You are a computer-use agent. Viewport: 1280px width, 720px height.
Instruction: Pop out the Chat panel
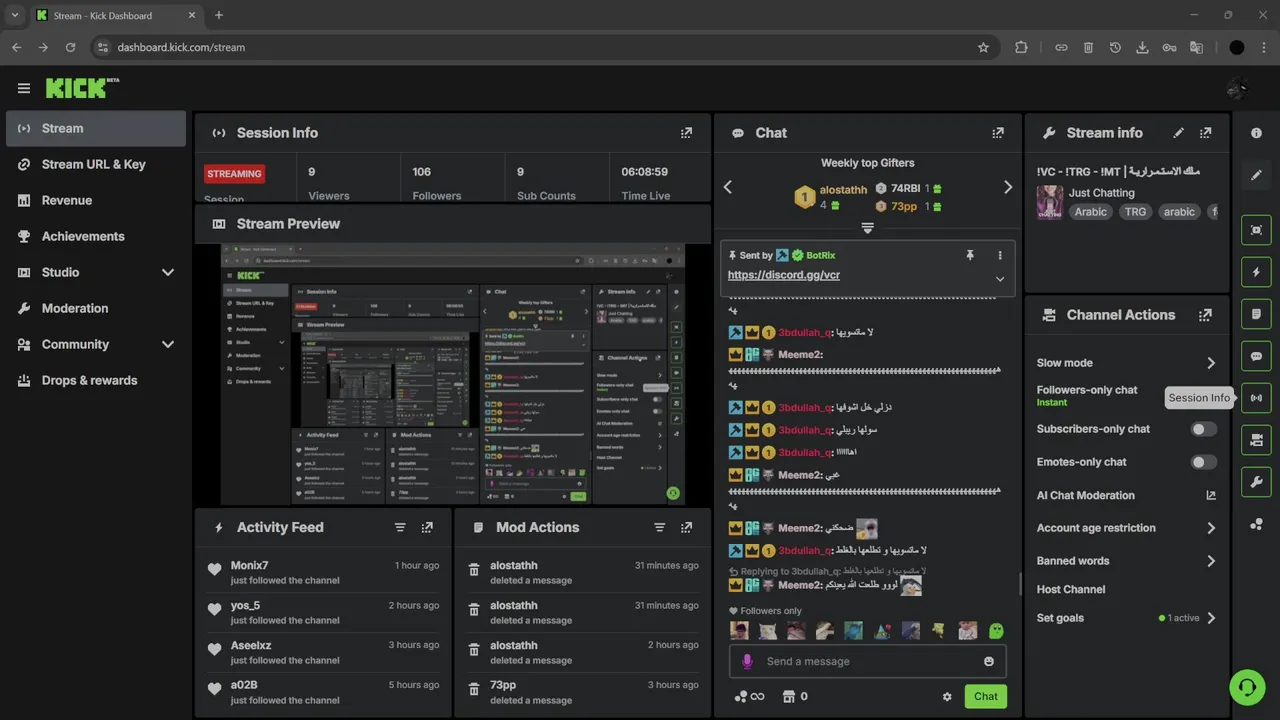997,133
